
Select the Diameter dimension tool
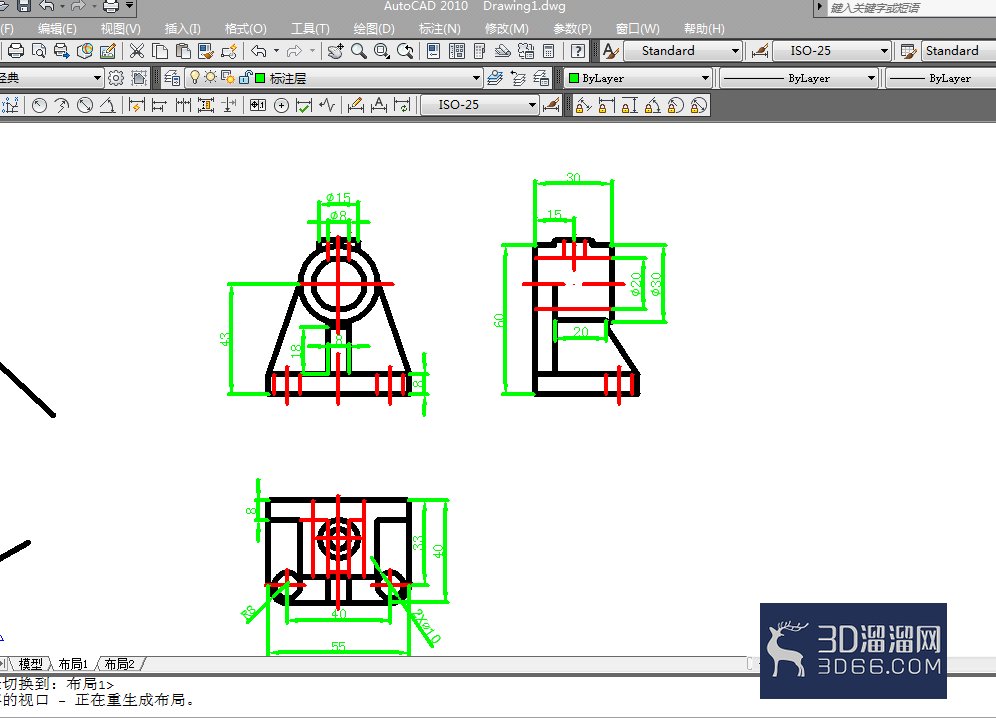[x=85, y=105]
